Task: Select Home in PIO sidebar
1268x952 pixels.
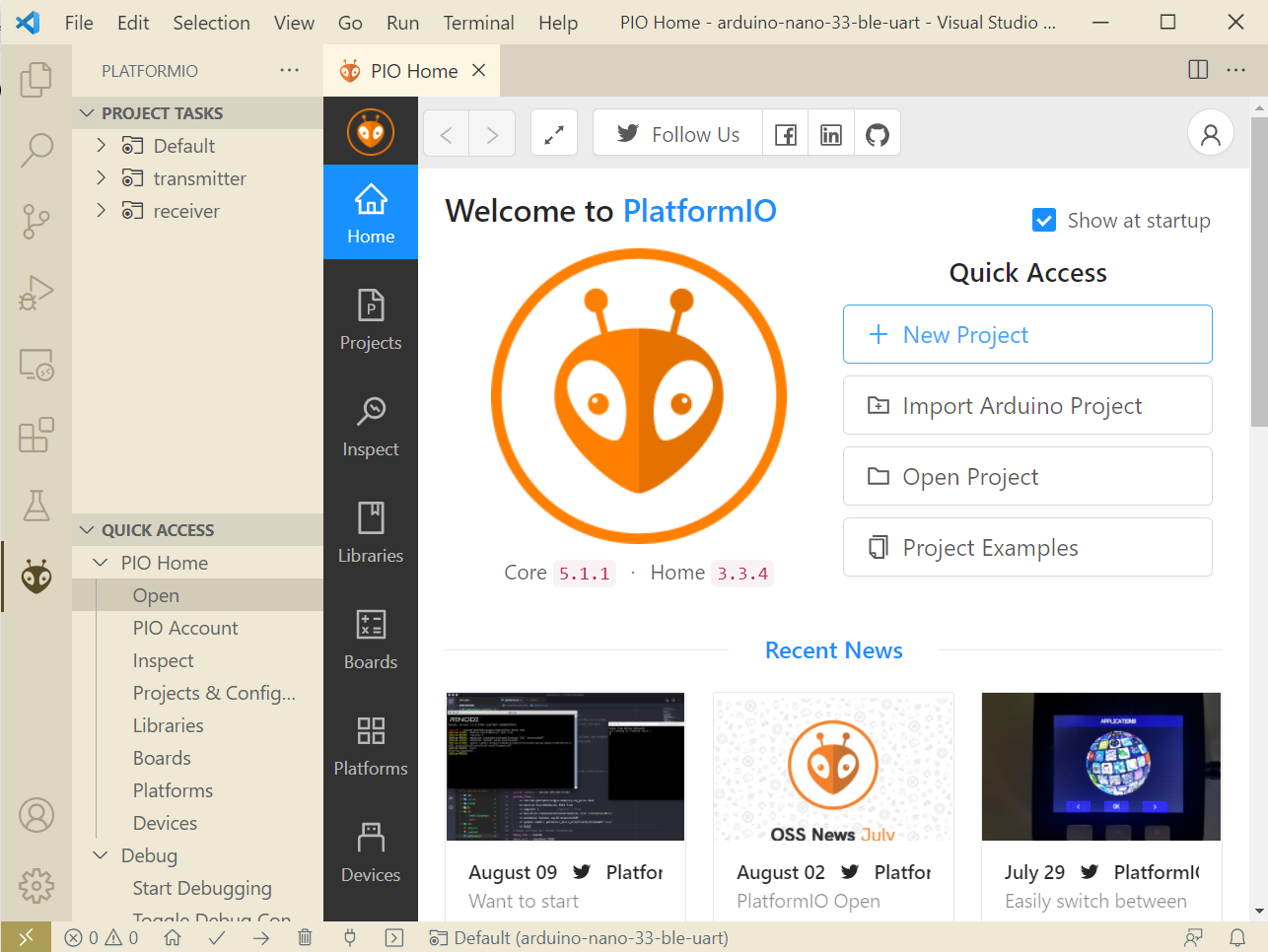Action: [x=371, y=212]
